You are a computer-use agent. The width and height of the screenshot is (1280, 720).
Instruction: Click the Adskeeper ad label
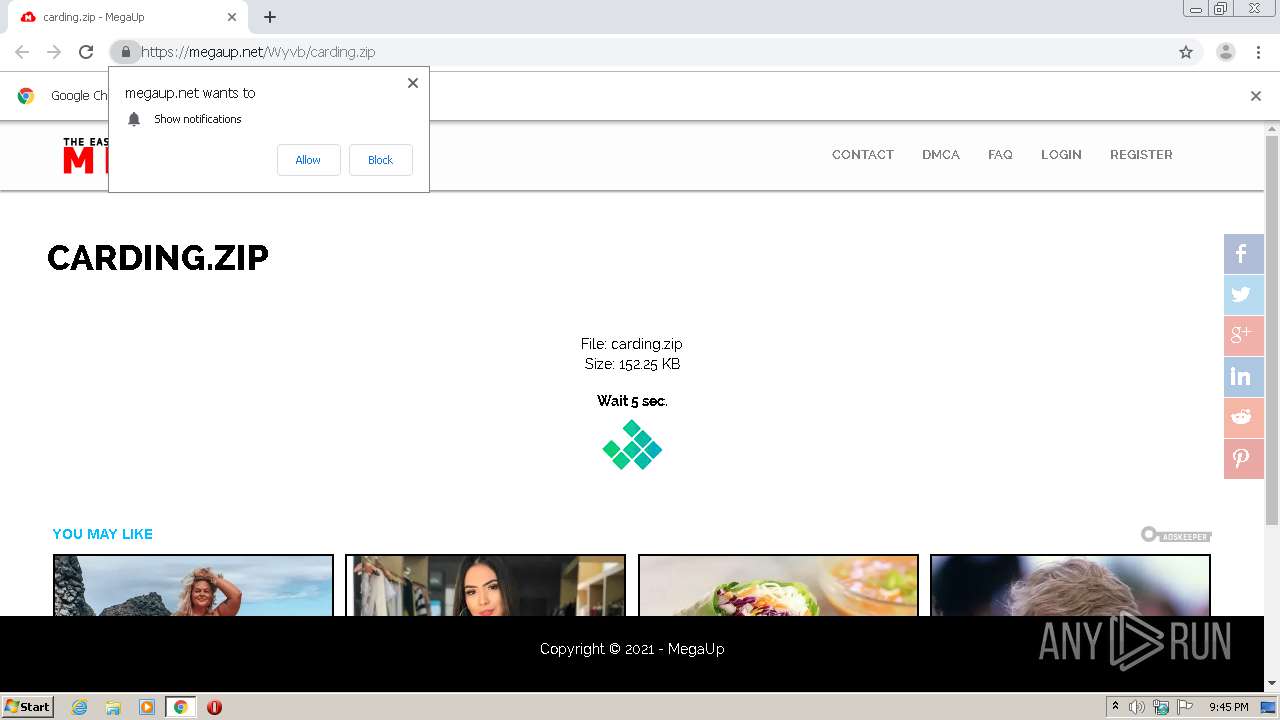tap(1176, 535)
